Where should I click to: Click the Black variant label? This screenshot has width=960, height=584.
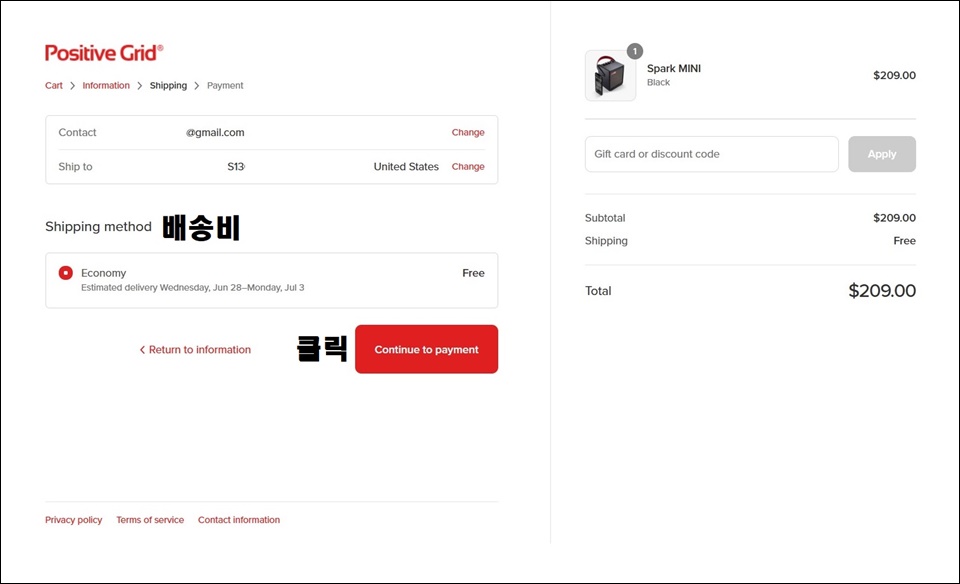(x=659, y=83)
